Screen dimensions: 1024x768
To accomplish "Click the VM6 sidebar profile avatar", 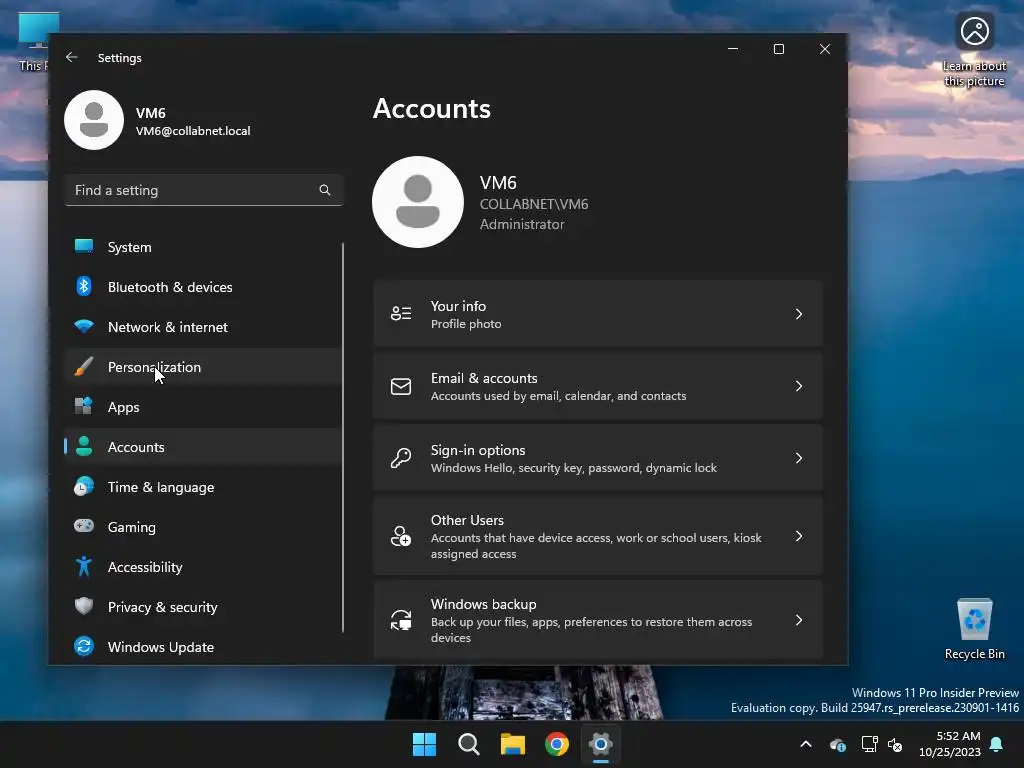I will [x=94, y=120].
